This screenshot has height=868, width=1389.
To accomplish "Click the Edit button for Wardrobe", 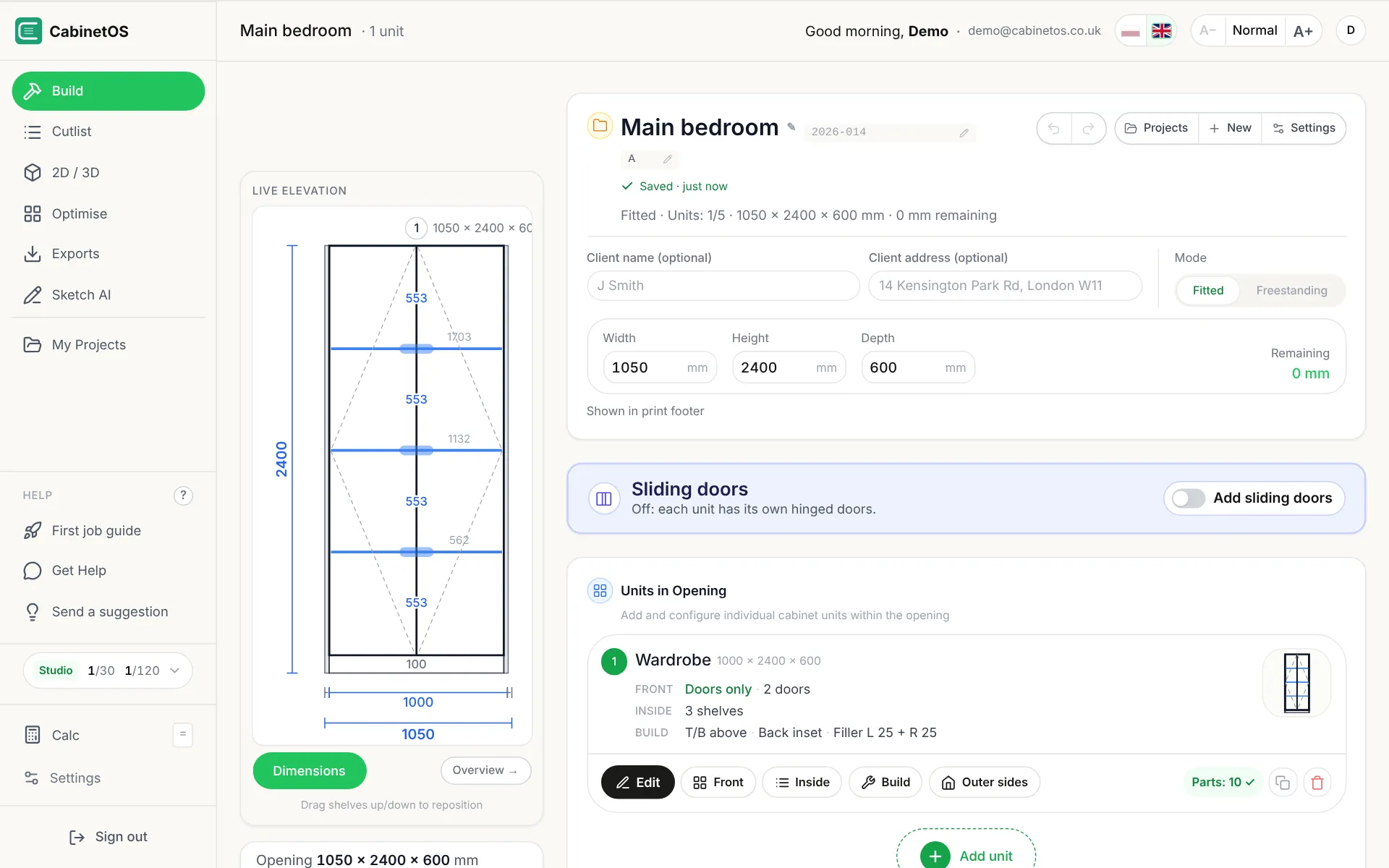I will coord(637,783).
